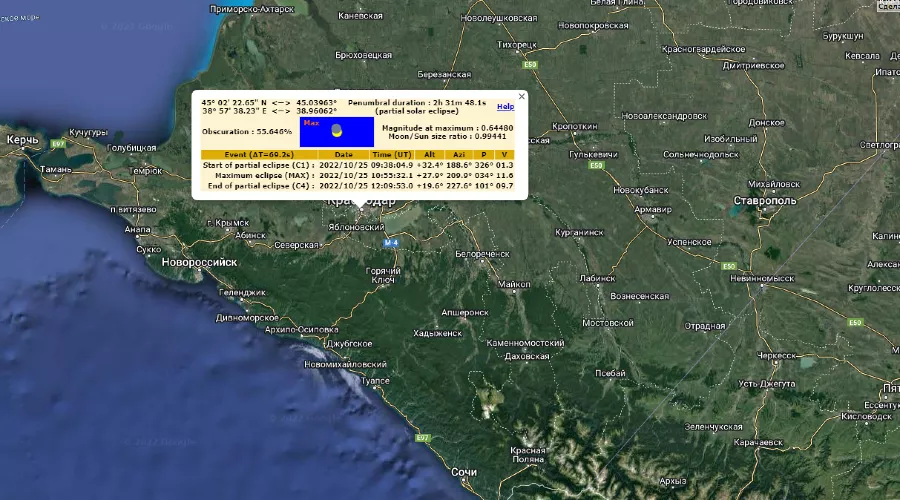Click the Azi column header
Viewport: 900px width, 500px height.
coord(459,155)
